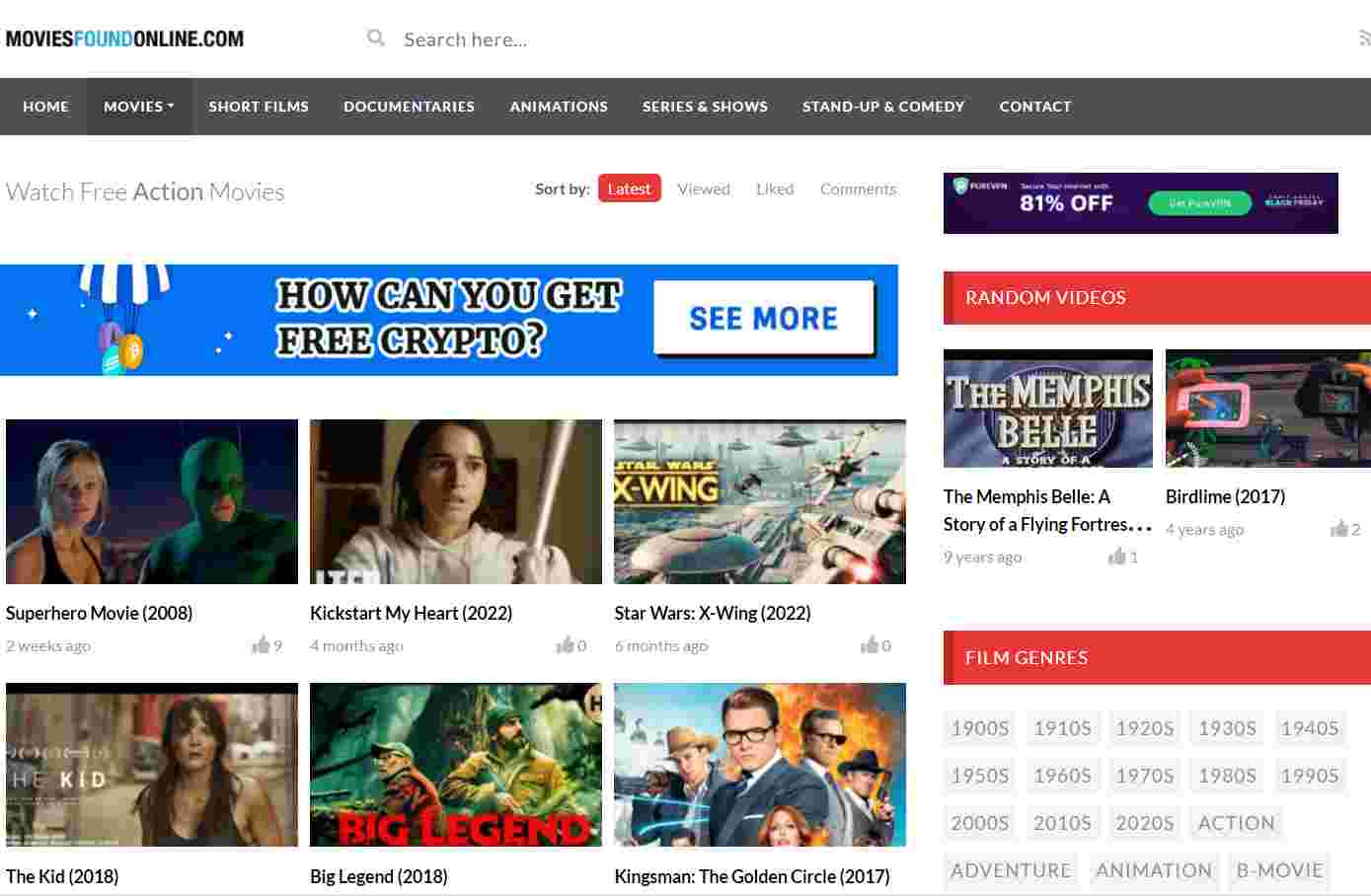This screenshot has width=1371, height=896.
Task: Sort movies by Viewed
Action: click(704, 188)
